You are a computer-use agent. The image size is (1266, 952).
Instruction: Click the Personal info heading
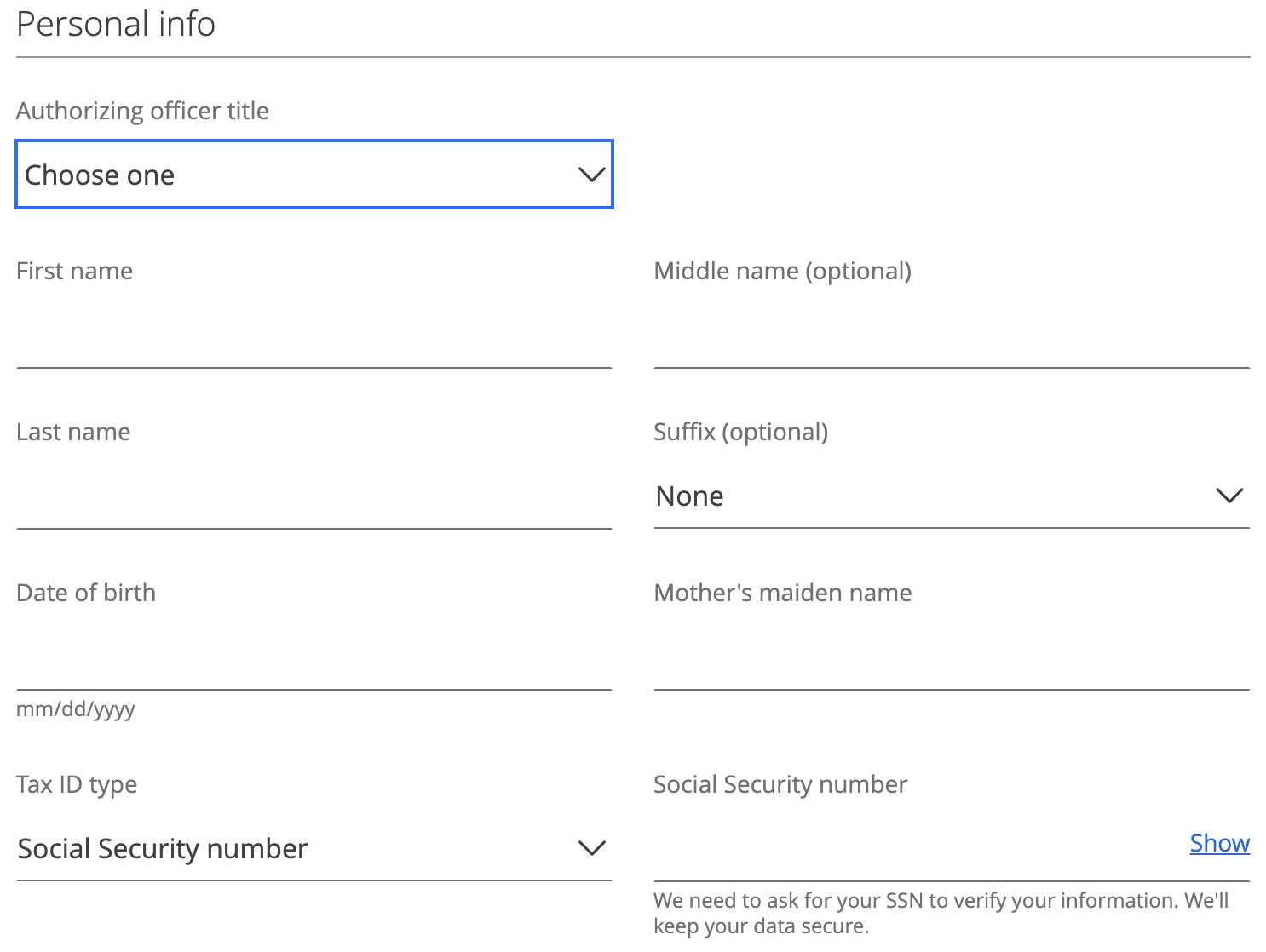click(116, 24)
